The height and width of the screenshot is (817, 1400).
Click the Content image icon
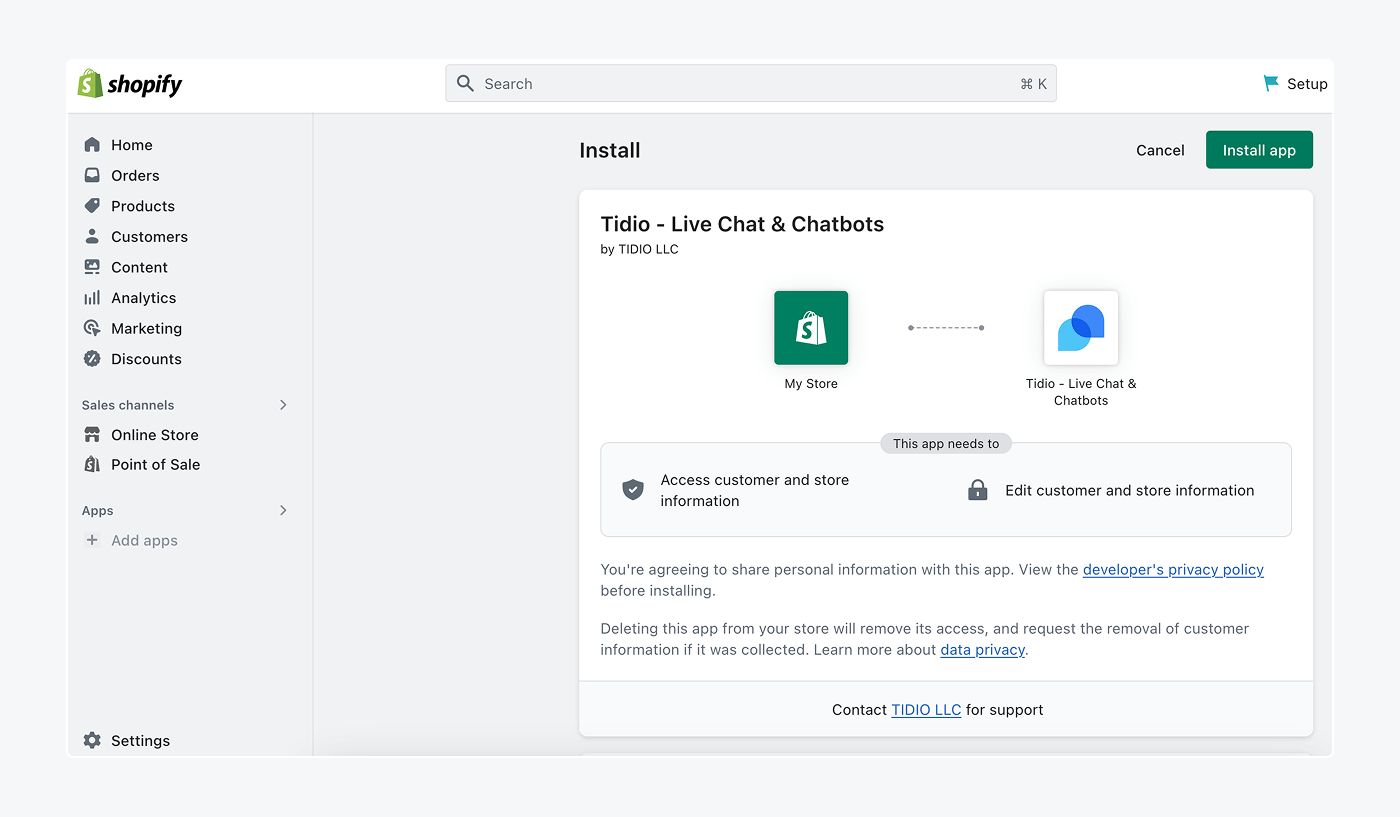click(92, 267)
